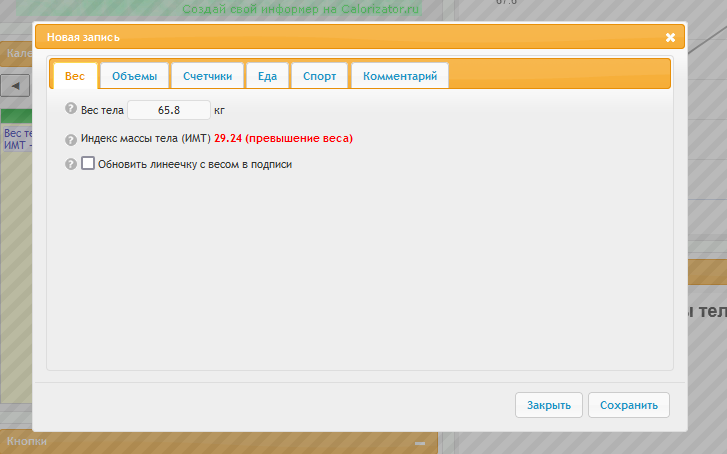727x454 pixels.
Task: Click the Кнопки panel header
Action: 218,442
